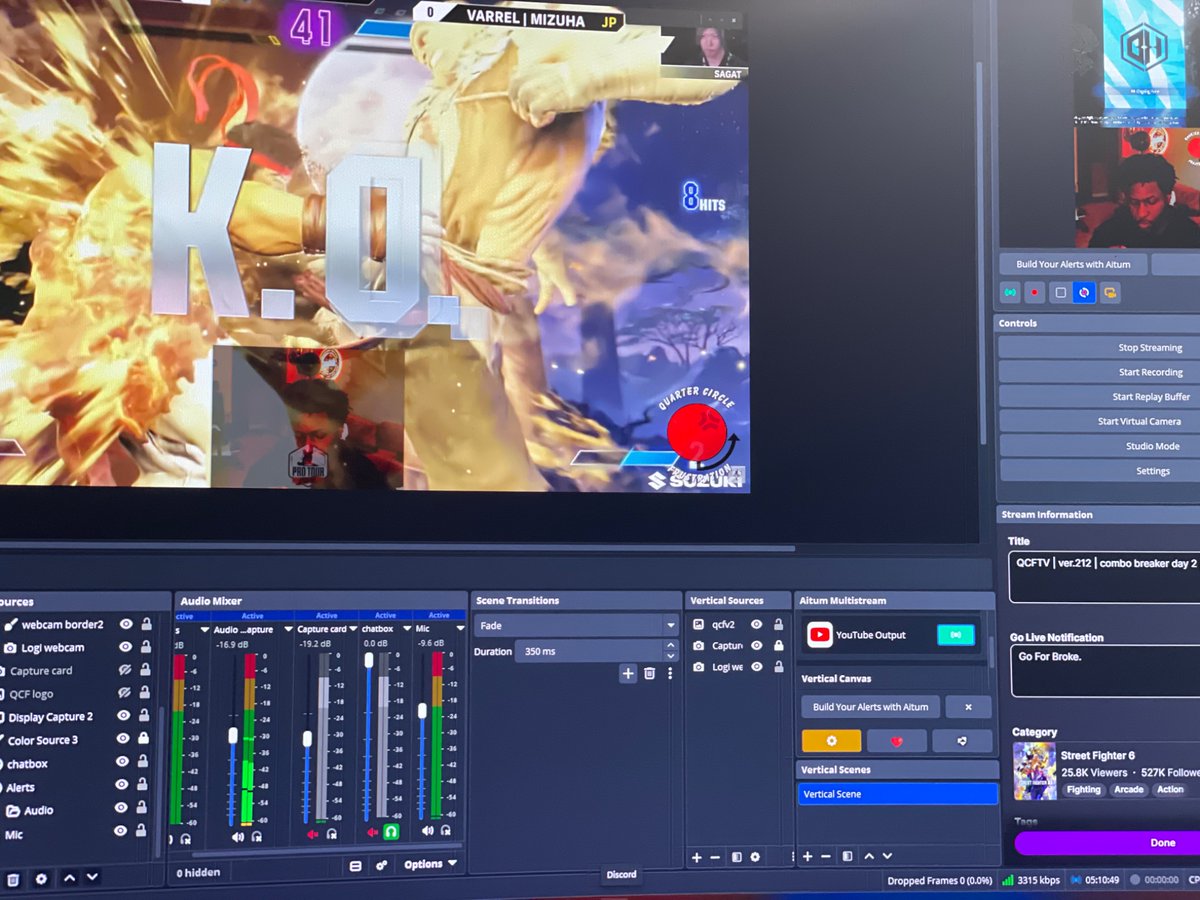Viewport: 1200px width, 900px height.
Task: Mute the Mic mixer channel
Action: [427, 830]
